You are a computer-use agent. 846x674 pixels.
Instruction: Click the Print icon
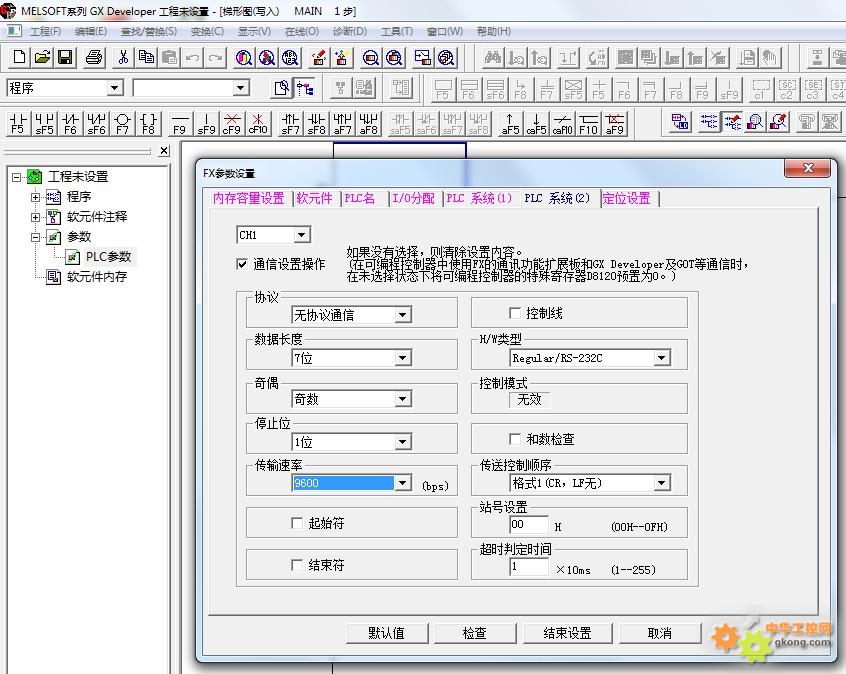click(x=94, y=57)
